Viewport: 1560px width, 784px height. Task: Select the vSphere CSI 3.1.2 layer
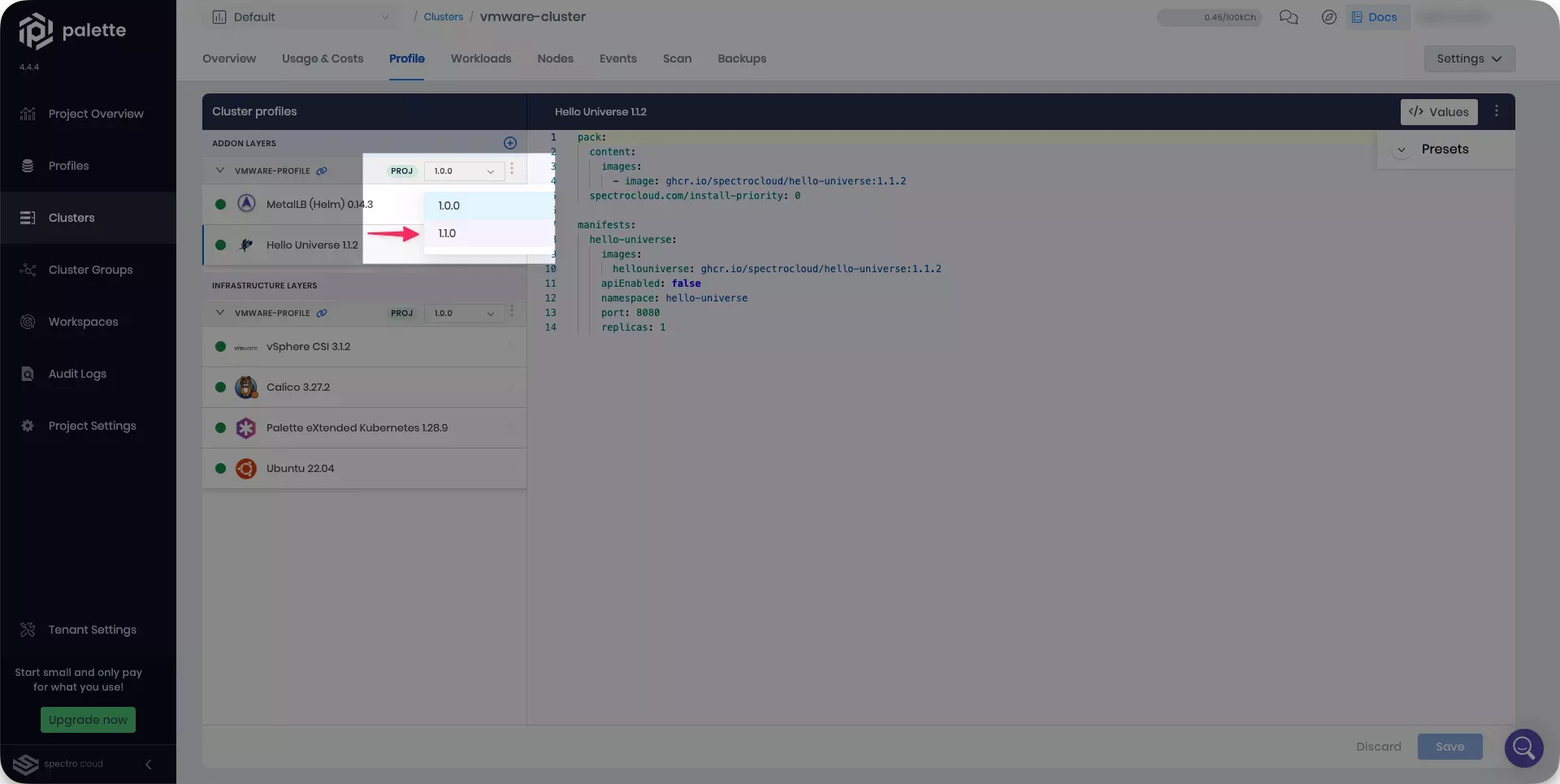point(364,347)
